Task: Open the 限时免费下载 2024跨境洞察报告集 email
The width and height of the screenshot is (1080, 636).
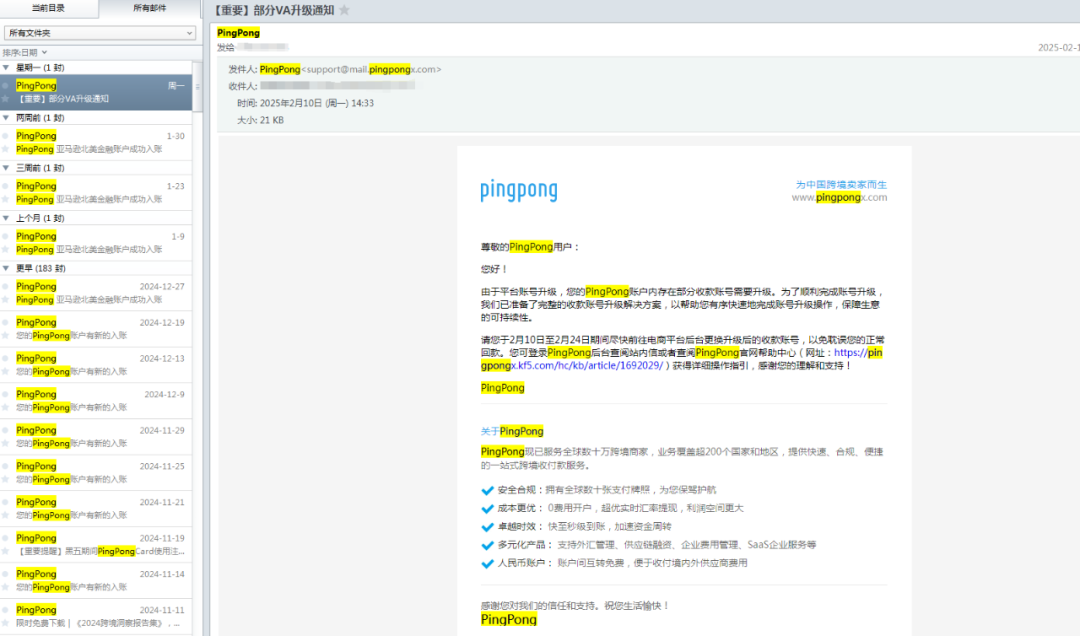Action: pyautogui.click(x=96, y=616)
